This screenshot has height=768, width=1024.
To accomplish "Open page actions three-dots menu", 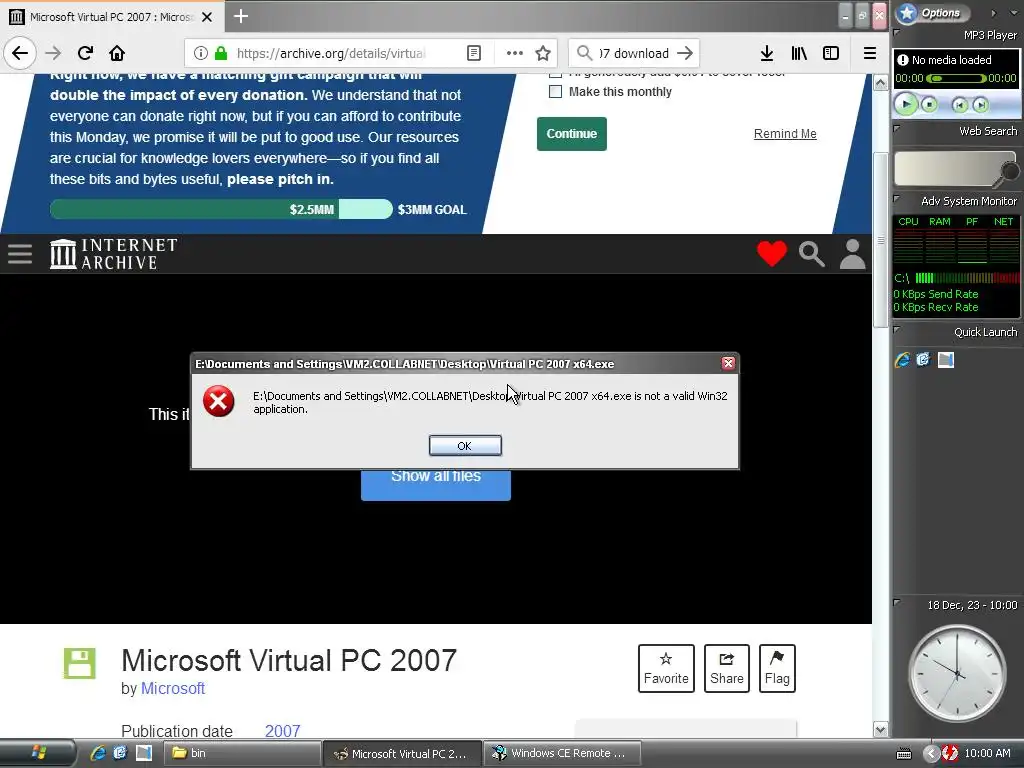I will [x=515, y=53].
